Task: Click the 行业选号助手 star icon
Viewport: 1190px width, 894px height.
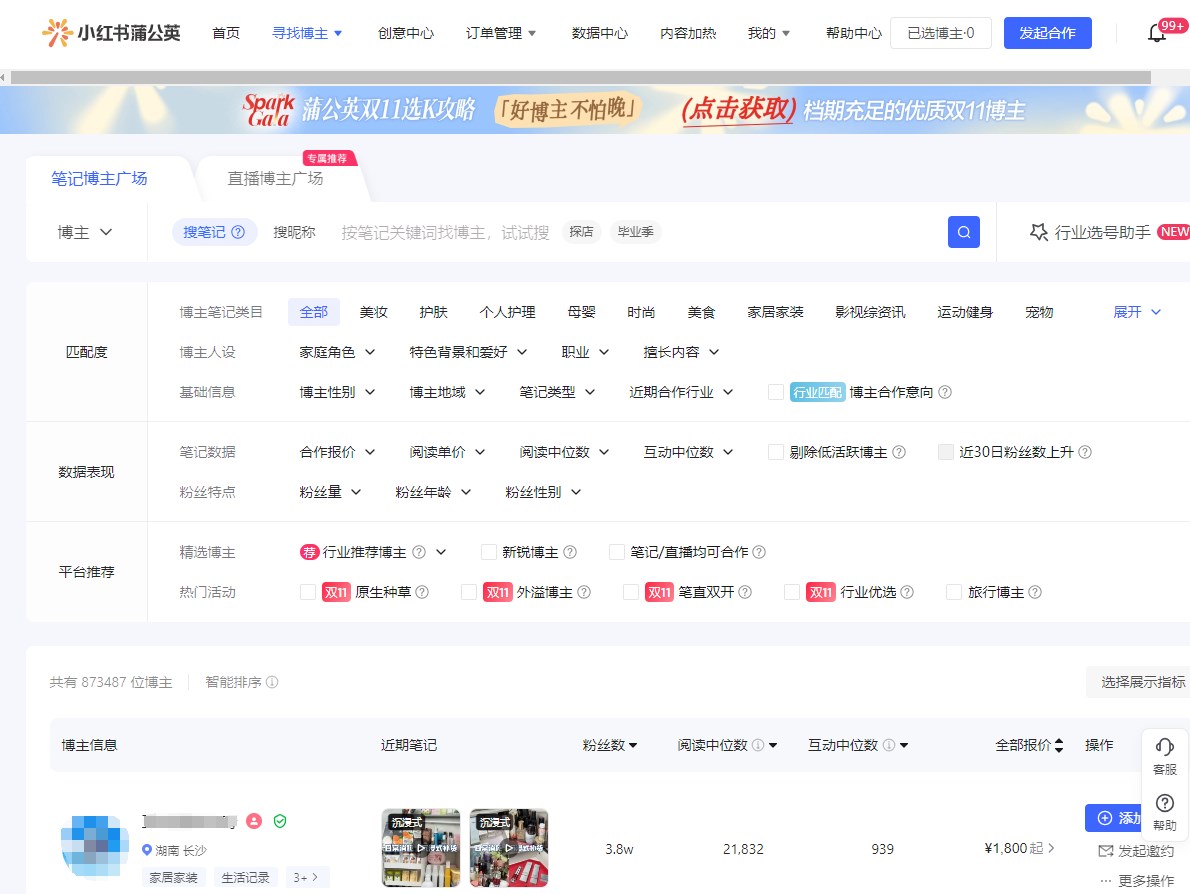Action: 1039,232
